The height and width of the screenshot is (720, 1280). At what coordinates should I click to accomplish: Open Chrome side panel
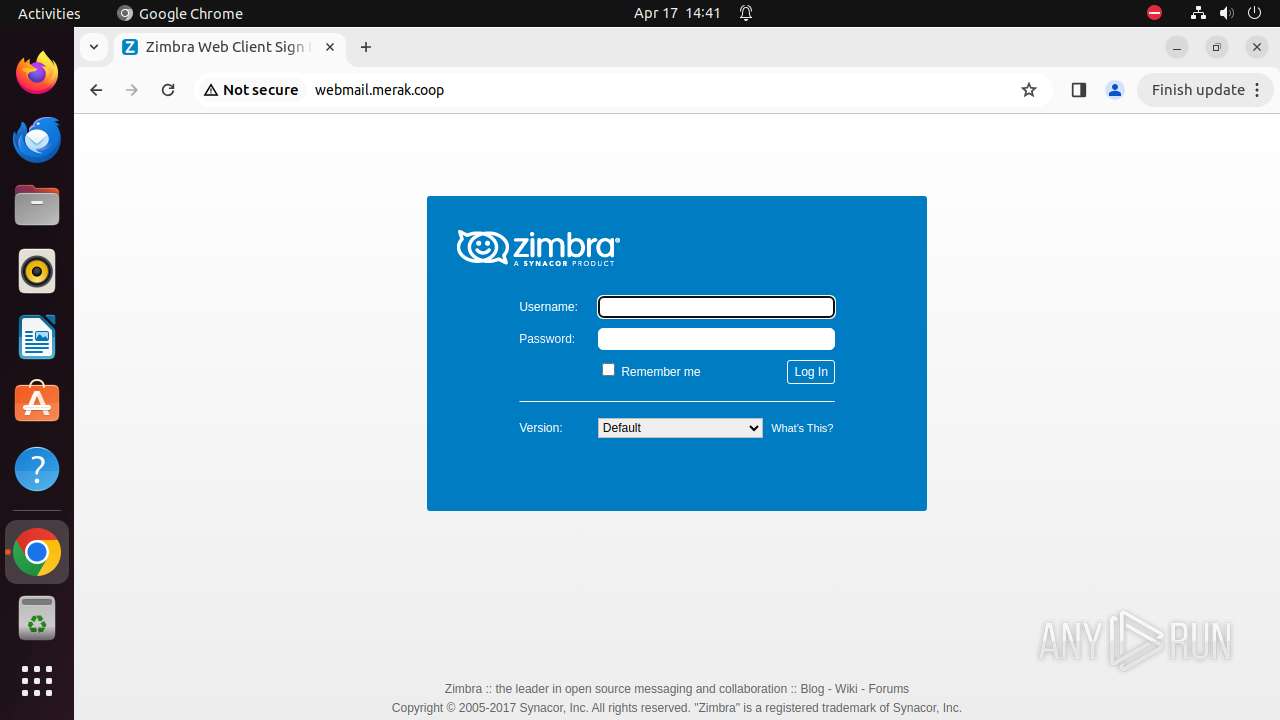click(1078, 90)
